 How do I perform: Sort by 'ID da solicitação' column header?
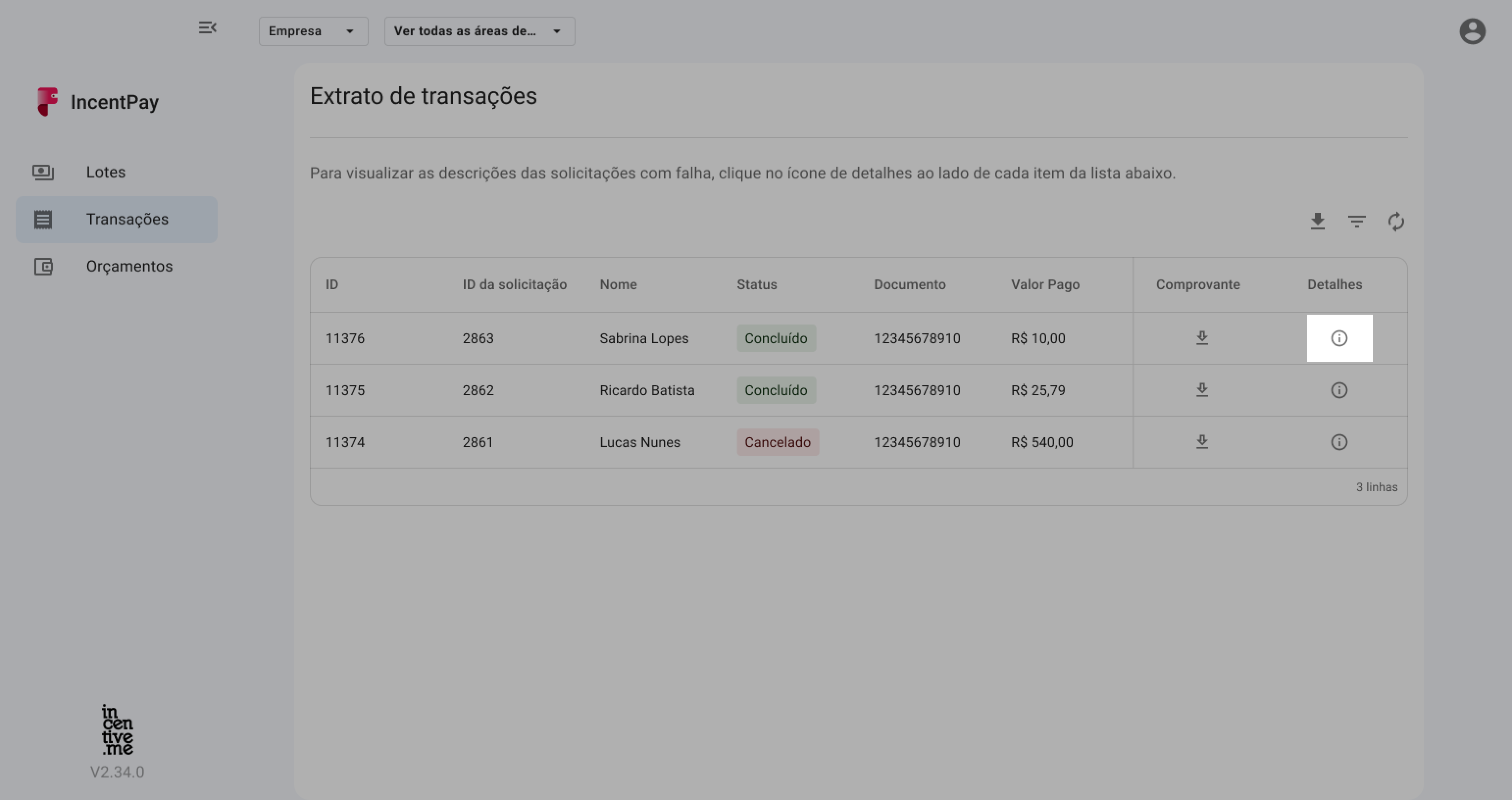pyautogui.click(x=514, y=285)
